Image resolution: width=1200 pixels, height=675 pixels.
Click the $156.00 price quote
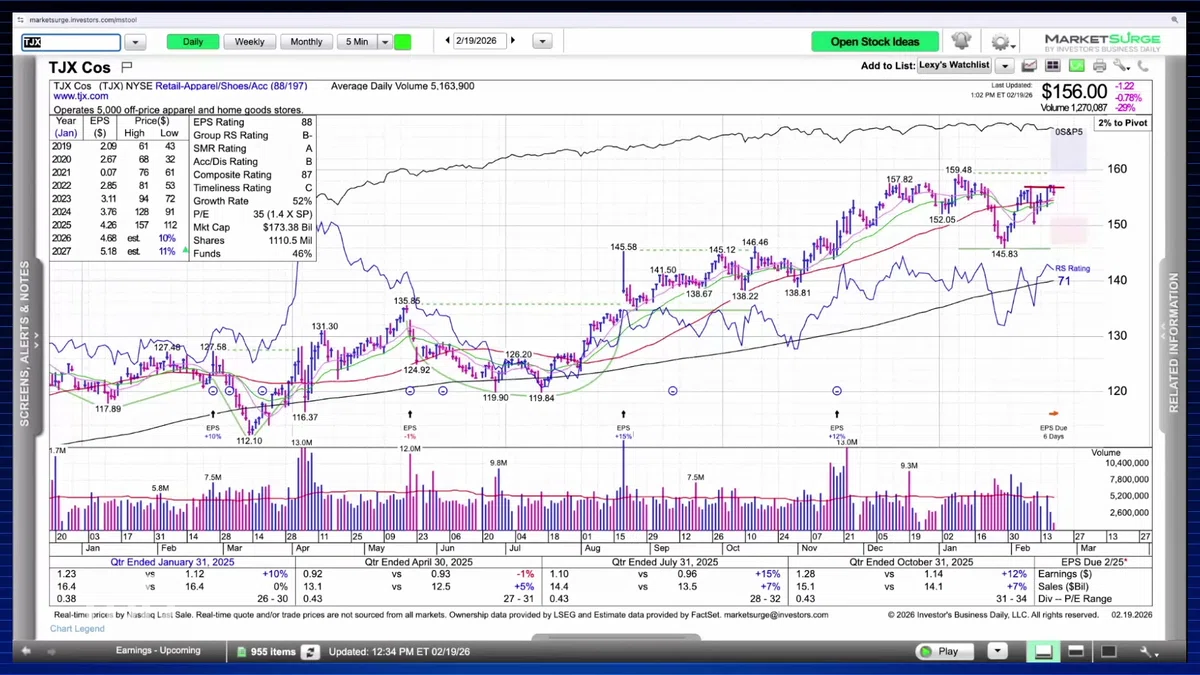coord(1074,92)
